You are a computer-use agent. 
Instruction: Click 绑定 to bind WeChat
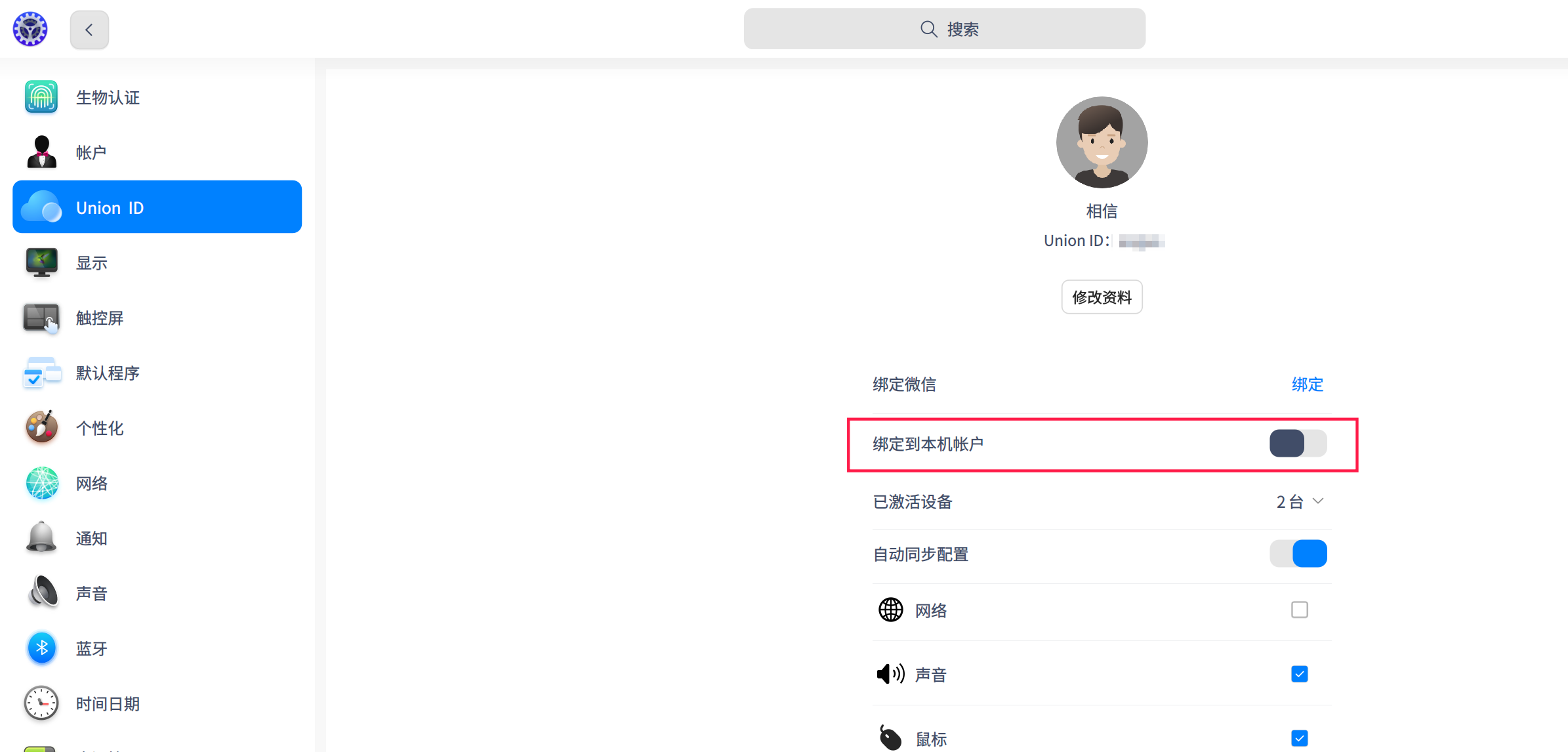[1306, 385]
